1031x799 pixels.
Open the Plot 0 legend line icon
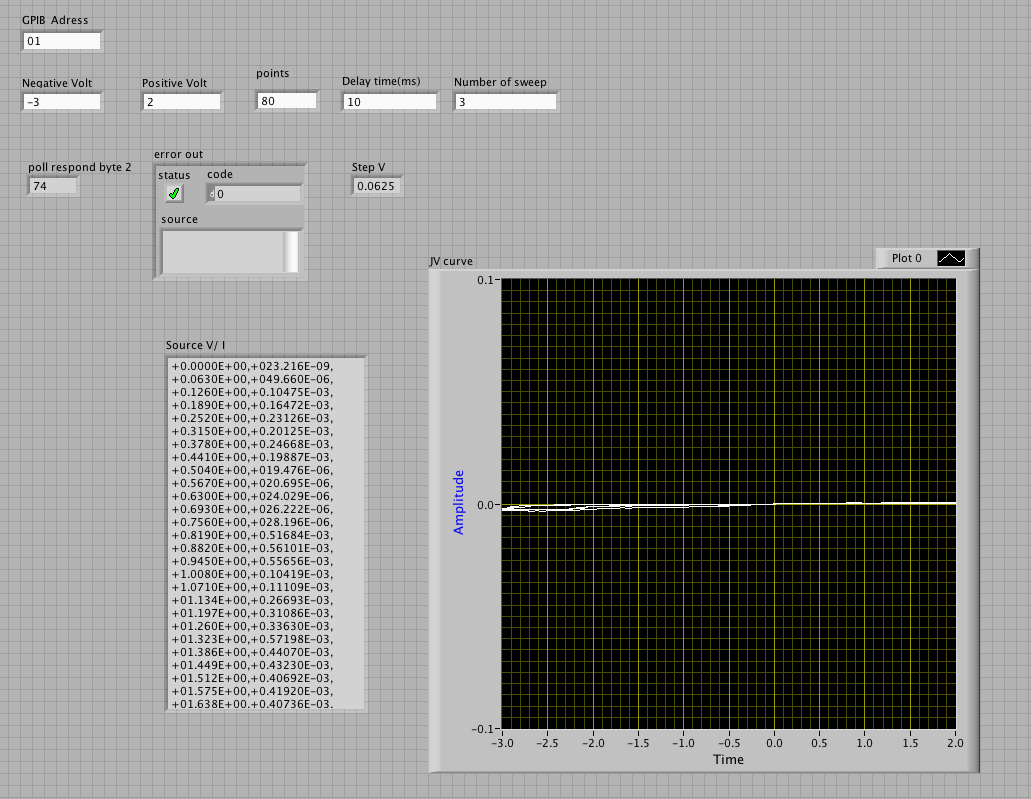(951, 258)
